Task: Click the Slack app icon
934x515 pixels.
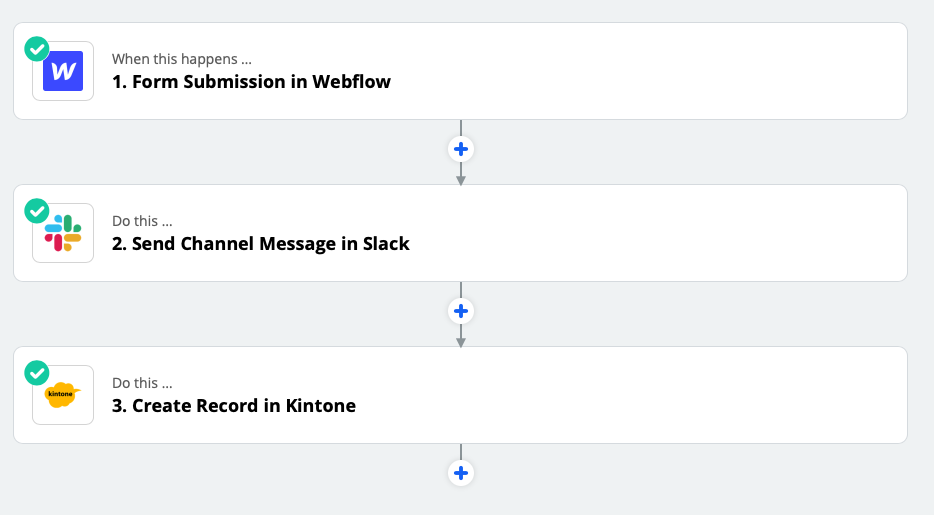Action: (63, 233)
